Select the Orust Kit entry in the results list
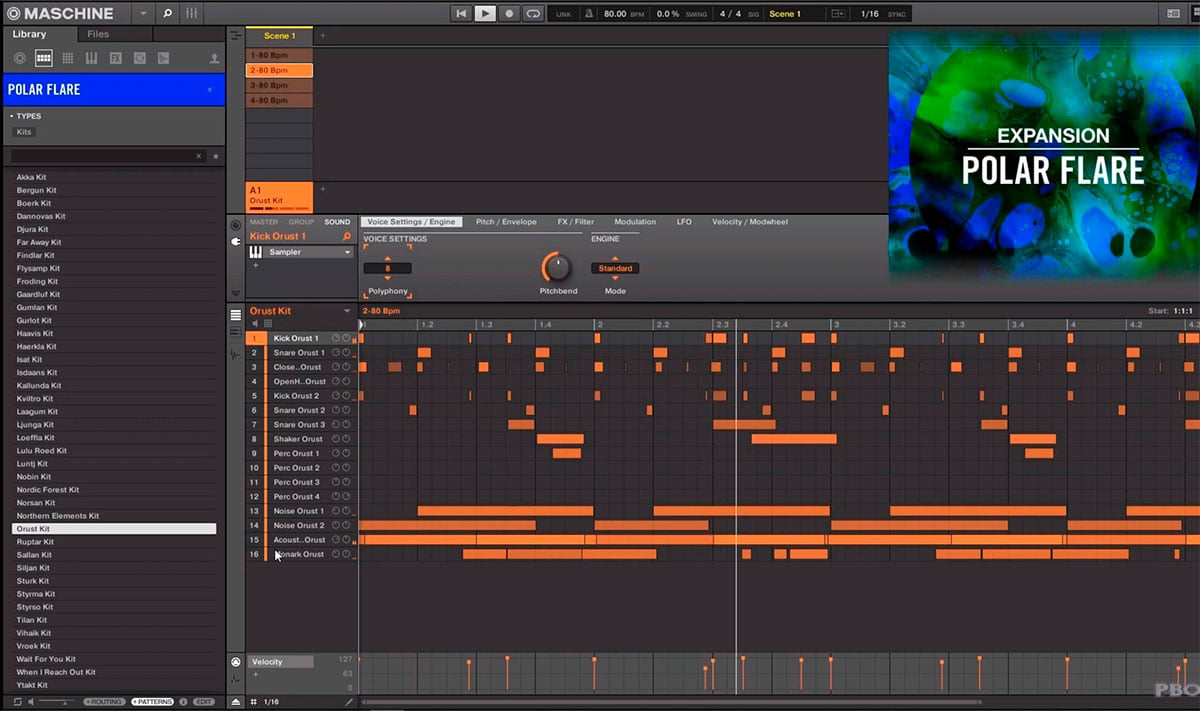The width and height of the screenshot is (1200, 711). click(113, 529)
